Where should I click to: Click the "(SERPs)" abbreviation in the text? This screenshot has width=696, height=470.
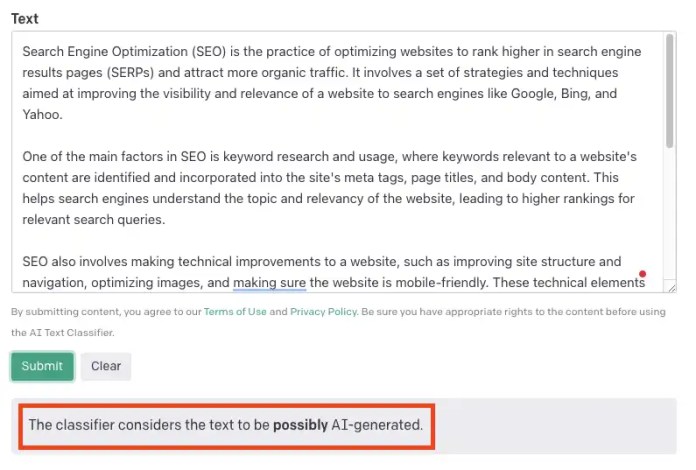pyautogui.click(x=130, y=73)
